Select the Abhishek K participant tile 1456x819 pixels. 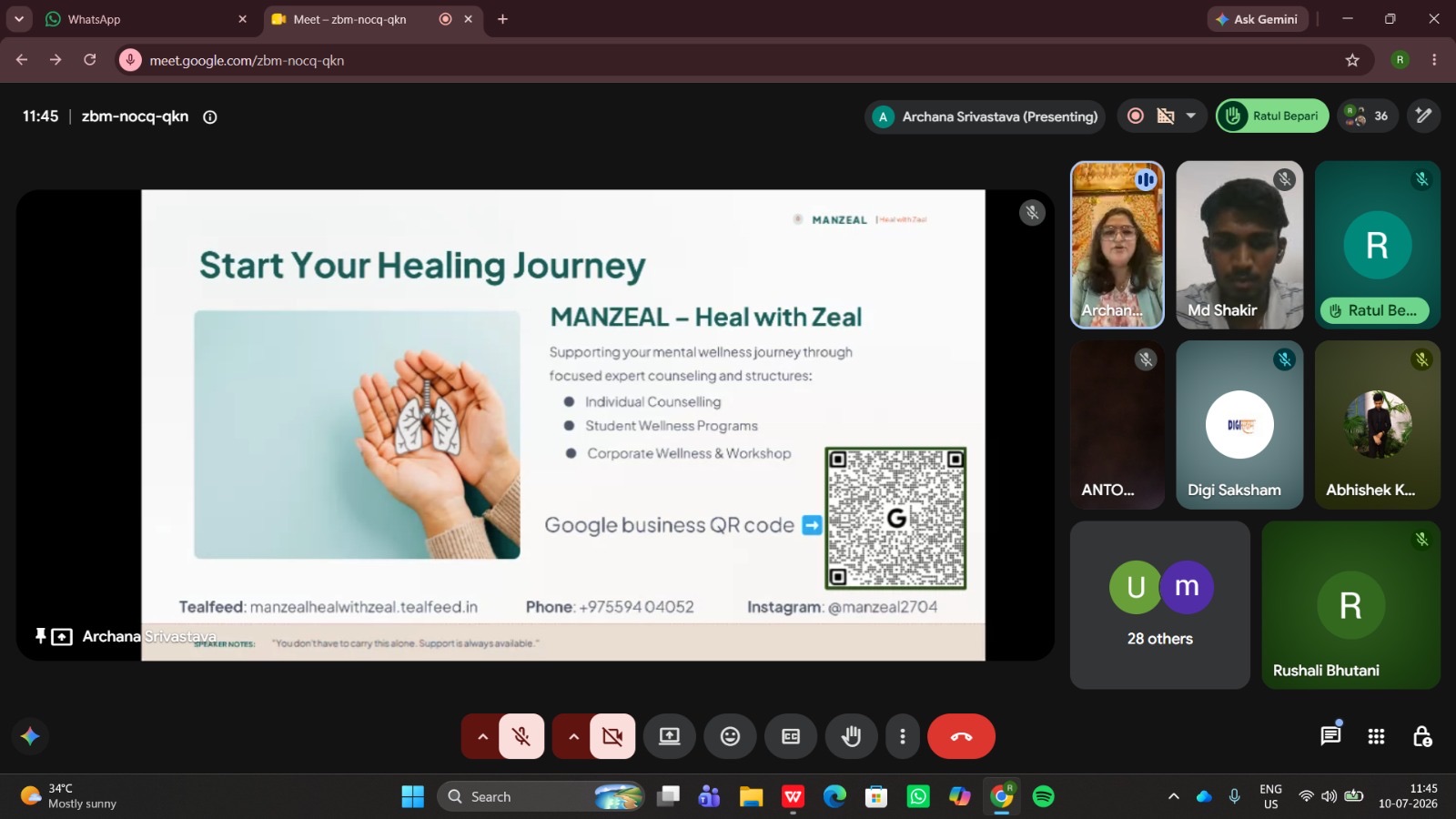pyautogui.click(x=1378, y=424)
